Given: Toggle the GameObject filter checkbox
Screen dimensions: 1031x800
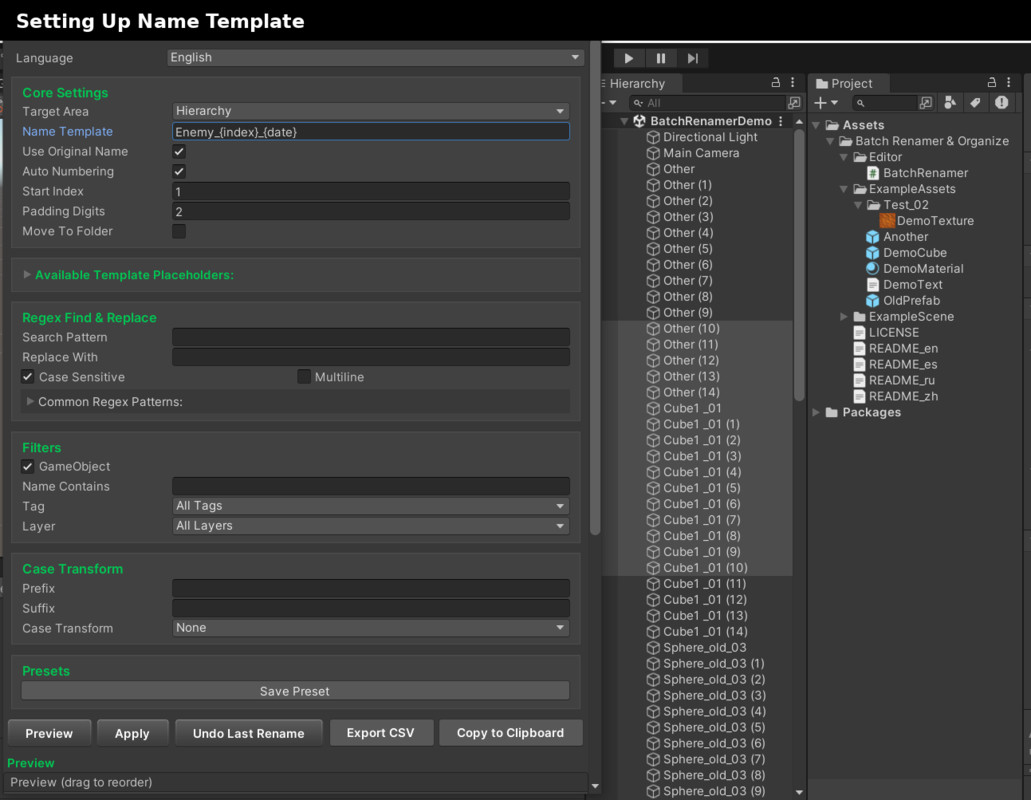Looking at the screenshot, I should pyautogui.click(x=28, y=466).
